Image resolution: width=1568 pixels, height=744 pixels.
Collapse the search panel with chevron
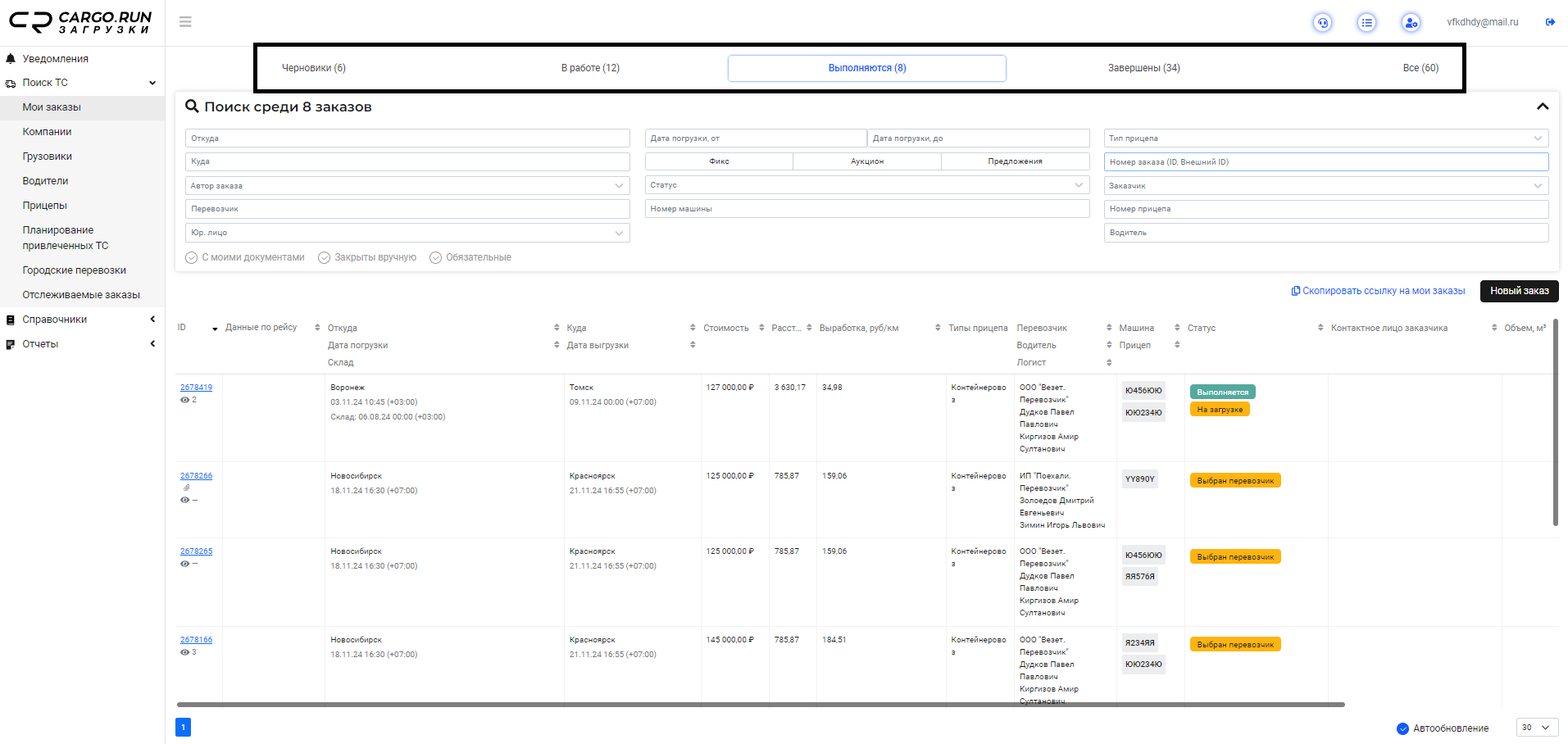(x=1543, y=107)
